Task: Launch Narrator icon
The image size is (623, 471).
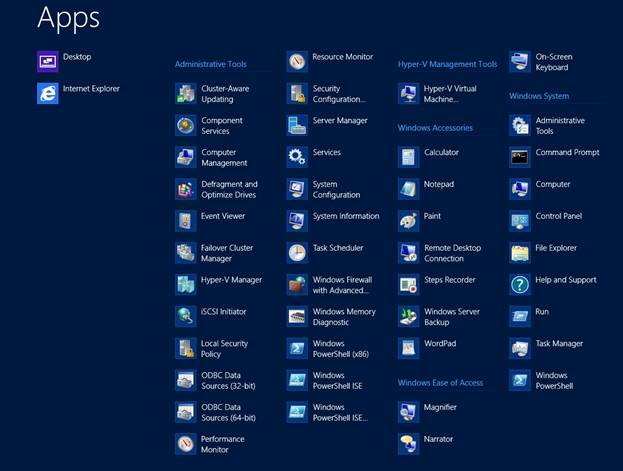Action: click(408, 444)
